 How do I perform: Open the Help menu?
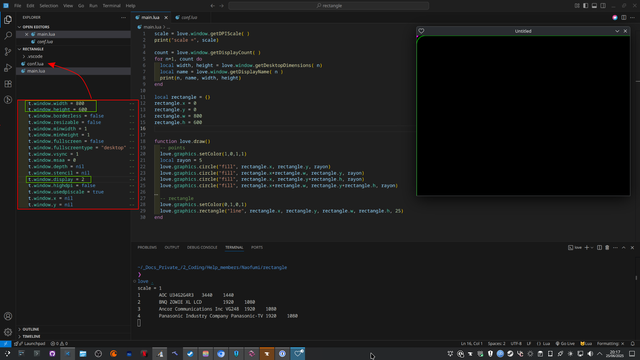131,6
